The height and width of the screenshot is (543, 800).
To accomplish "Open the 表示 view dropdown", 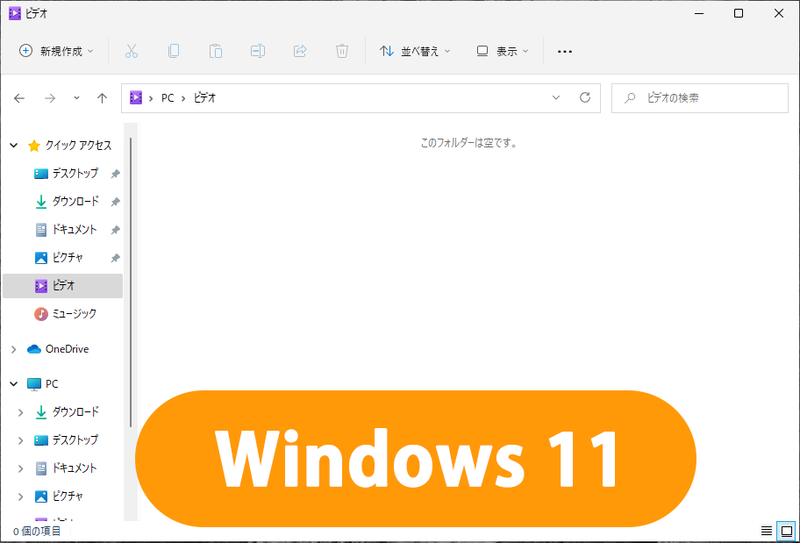I will click(503, 51).
